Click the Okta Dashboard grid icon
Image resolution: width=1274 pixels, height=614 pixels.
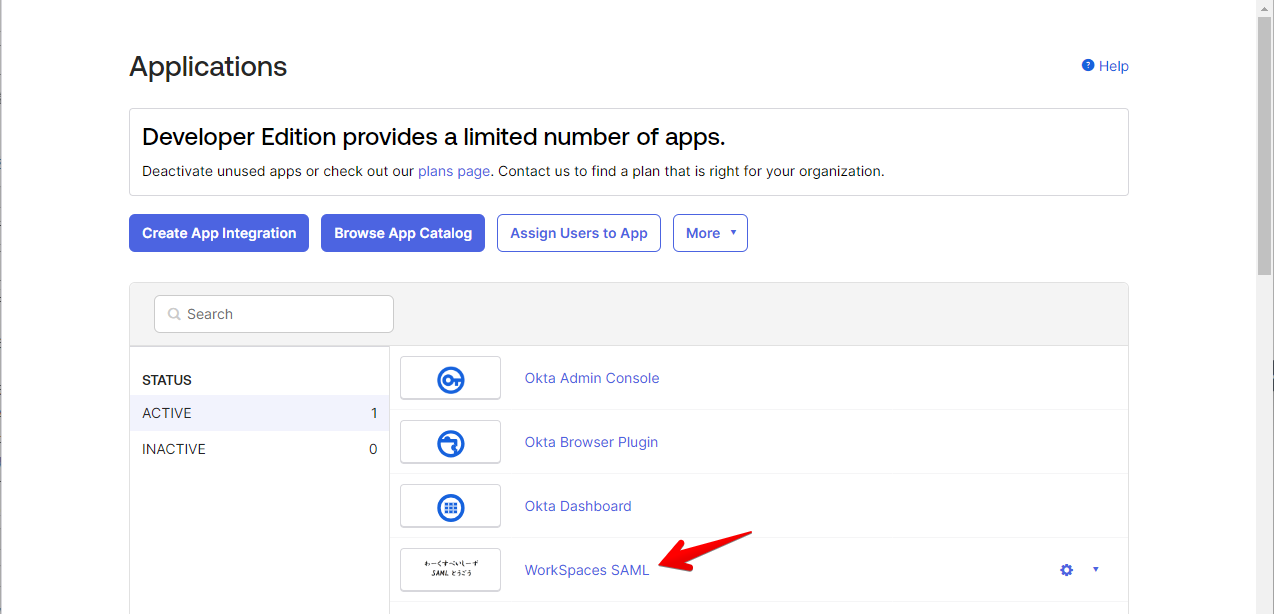point(450,507)
